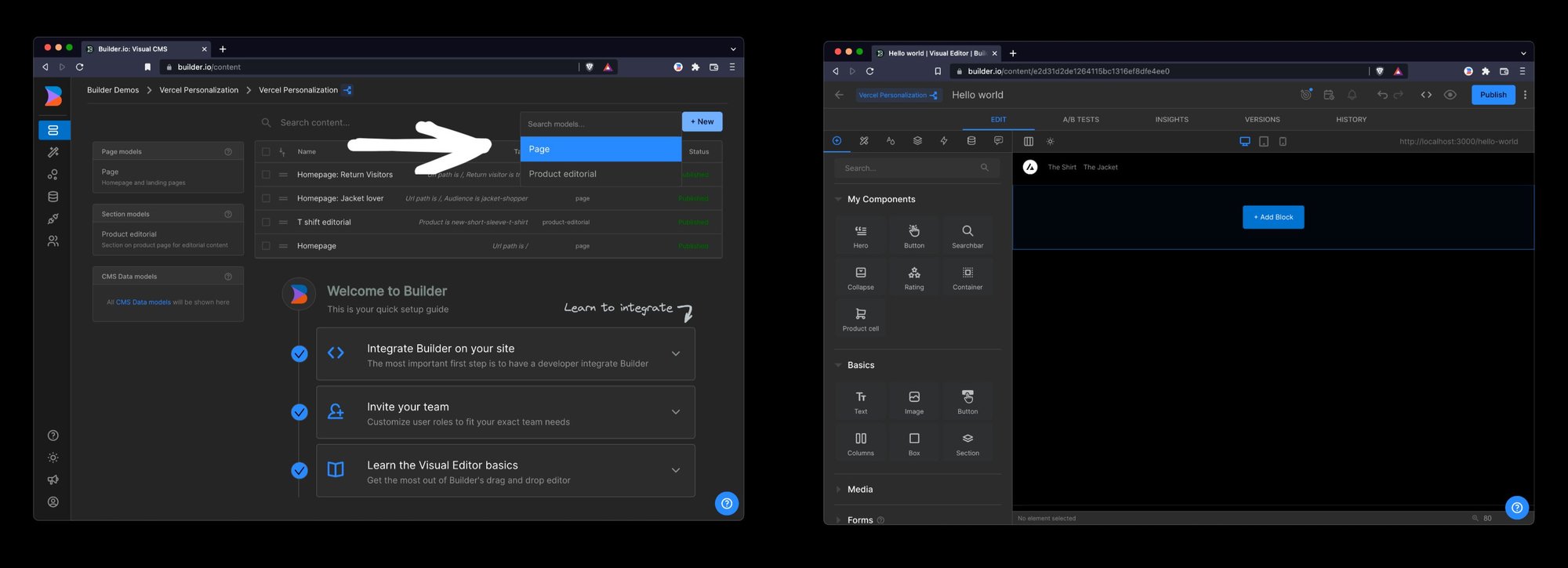The height and width of the screenshot is (568, 1568).
Task: Click the plug integrations icon in left sidebar
Action: tap(53, 219)
